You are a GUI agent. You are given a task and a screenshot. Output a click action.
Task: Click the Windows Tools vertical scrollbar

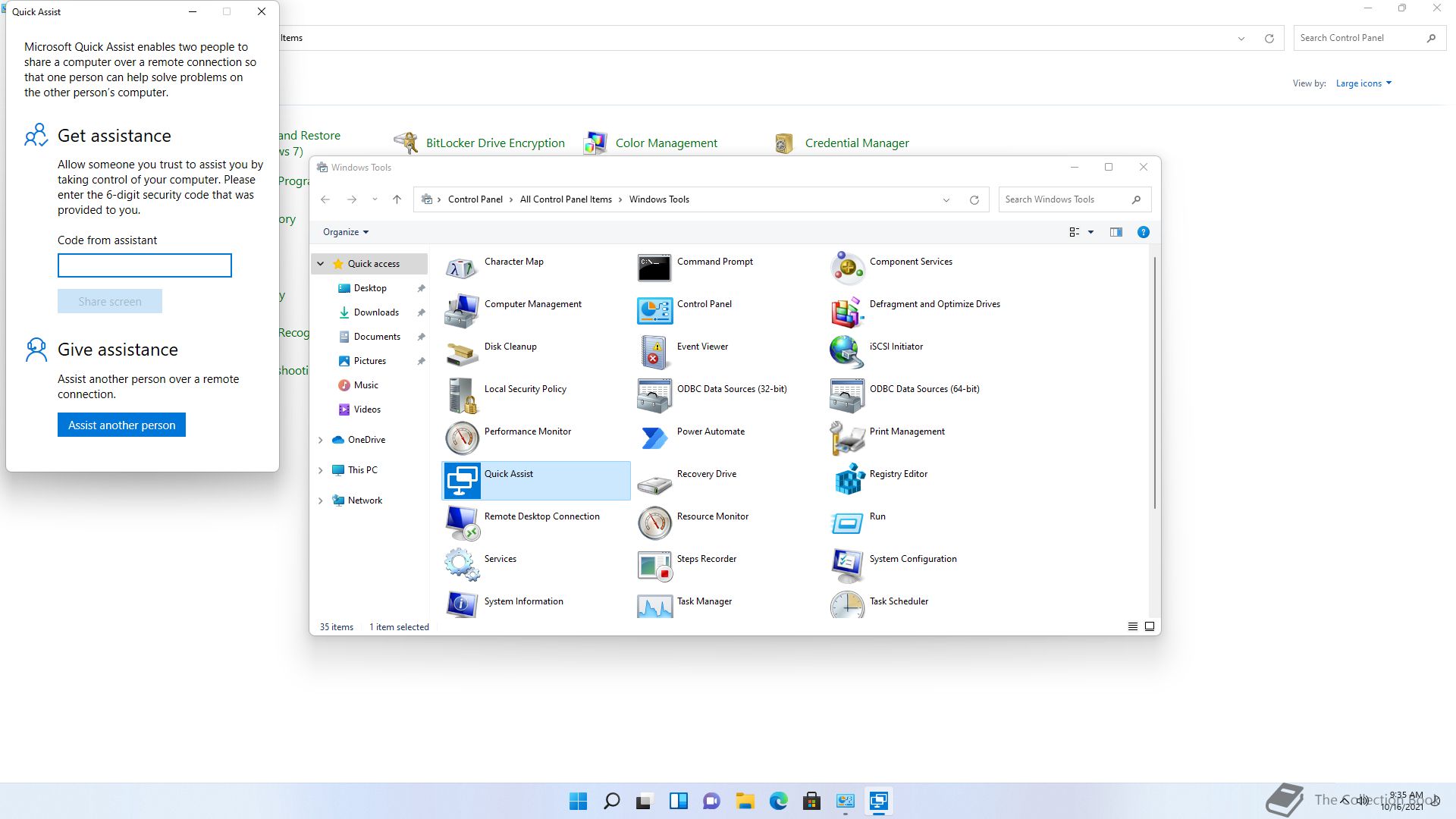pos(1154,383)
